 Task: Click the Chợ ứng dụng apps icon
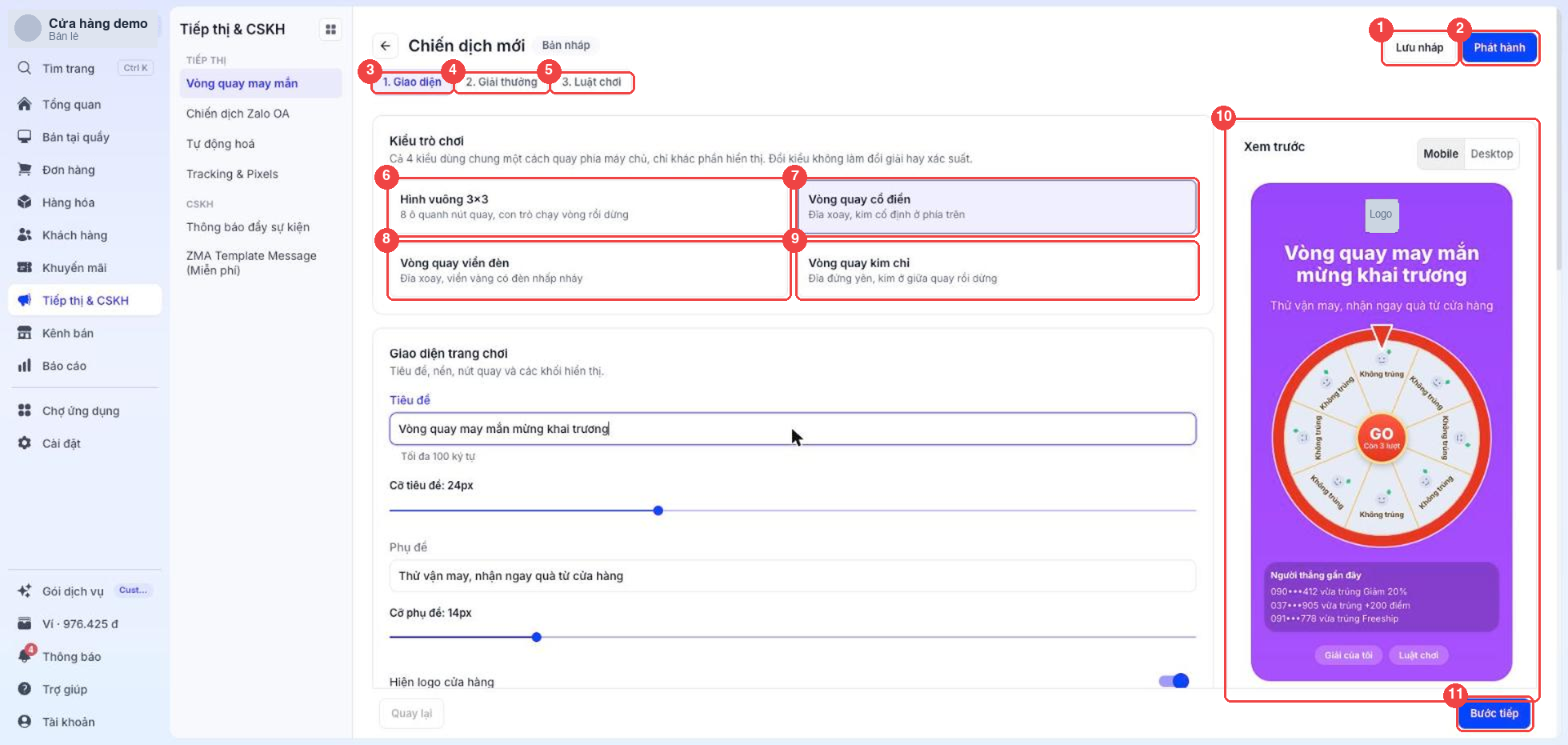(25, 411)
